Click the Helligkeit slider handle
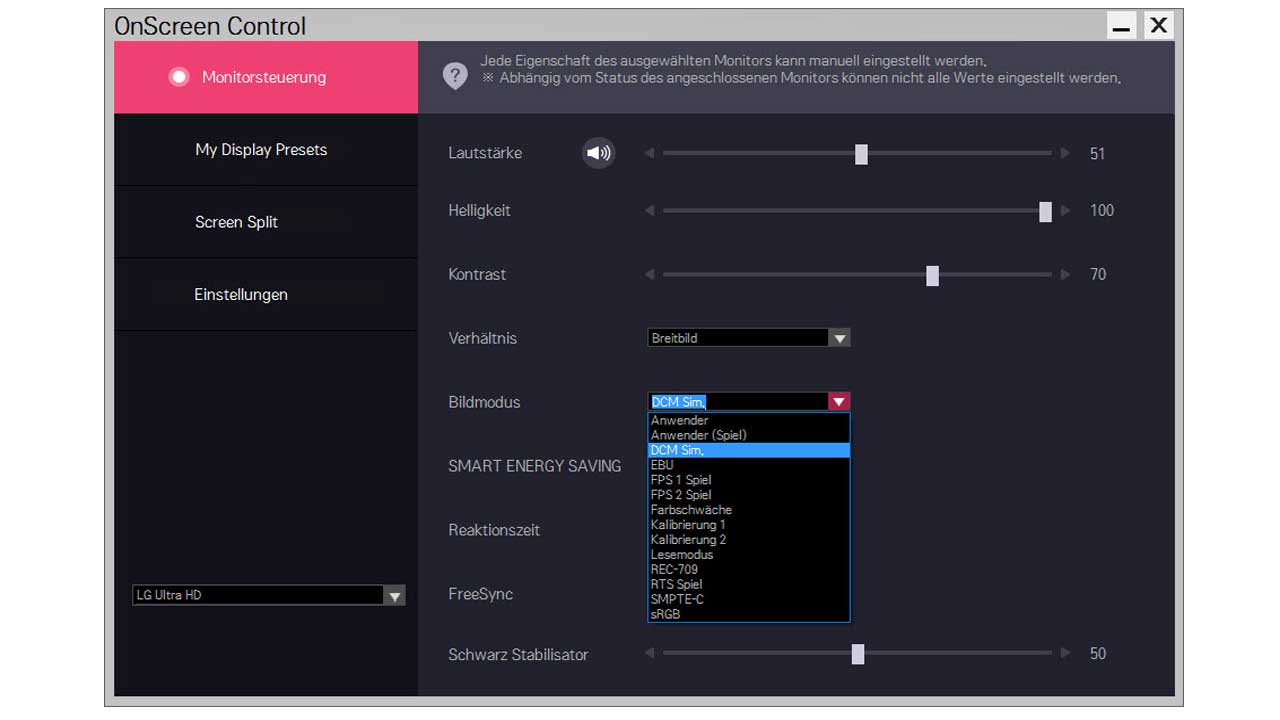Screen dimensions: 1280x720 [x=1045, y=211]
